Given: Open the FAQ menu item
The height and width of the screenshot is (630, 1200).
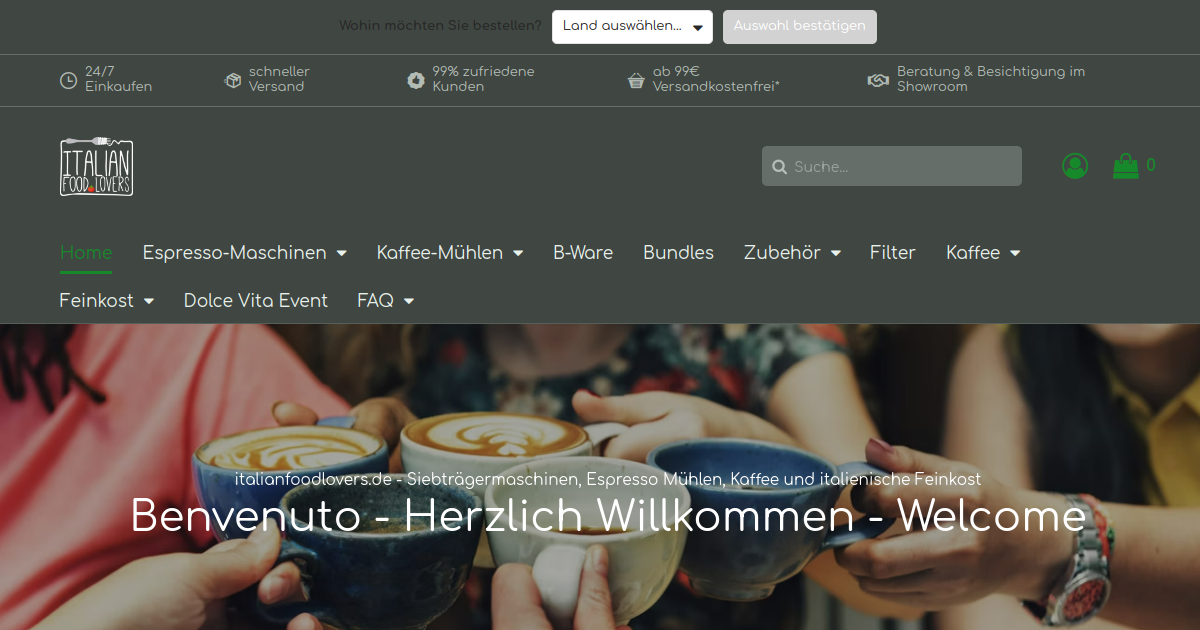Looking at the screenshot, I should [x=376, y=301].
